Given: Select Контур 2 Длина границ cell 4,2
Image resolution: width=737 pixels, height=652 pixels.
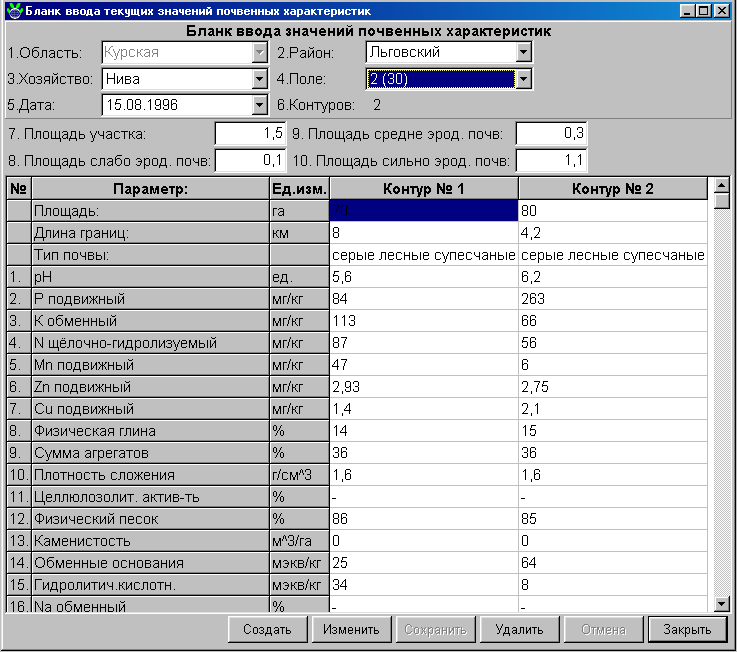Looking at the screenshot, I should click(613, 233).
